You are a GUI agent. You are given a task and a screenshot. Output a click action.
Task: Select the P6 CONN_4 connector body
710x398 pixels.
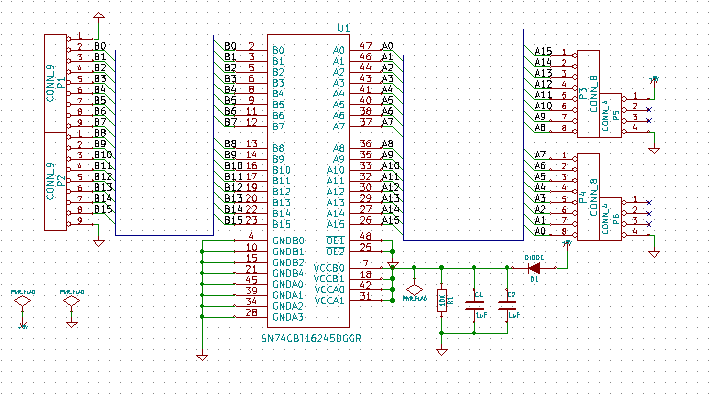(x=610, y=219)
